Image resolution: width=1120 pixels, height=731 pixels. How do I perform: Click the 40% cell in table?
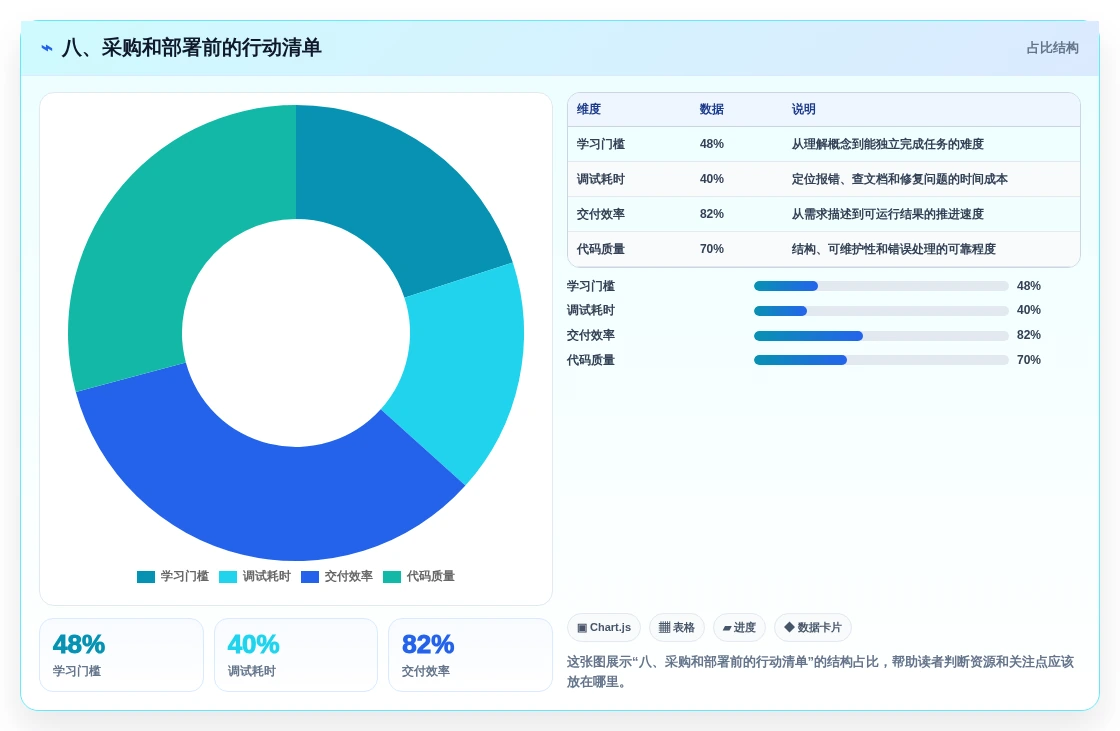(x=711, y=179)
